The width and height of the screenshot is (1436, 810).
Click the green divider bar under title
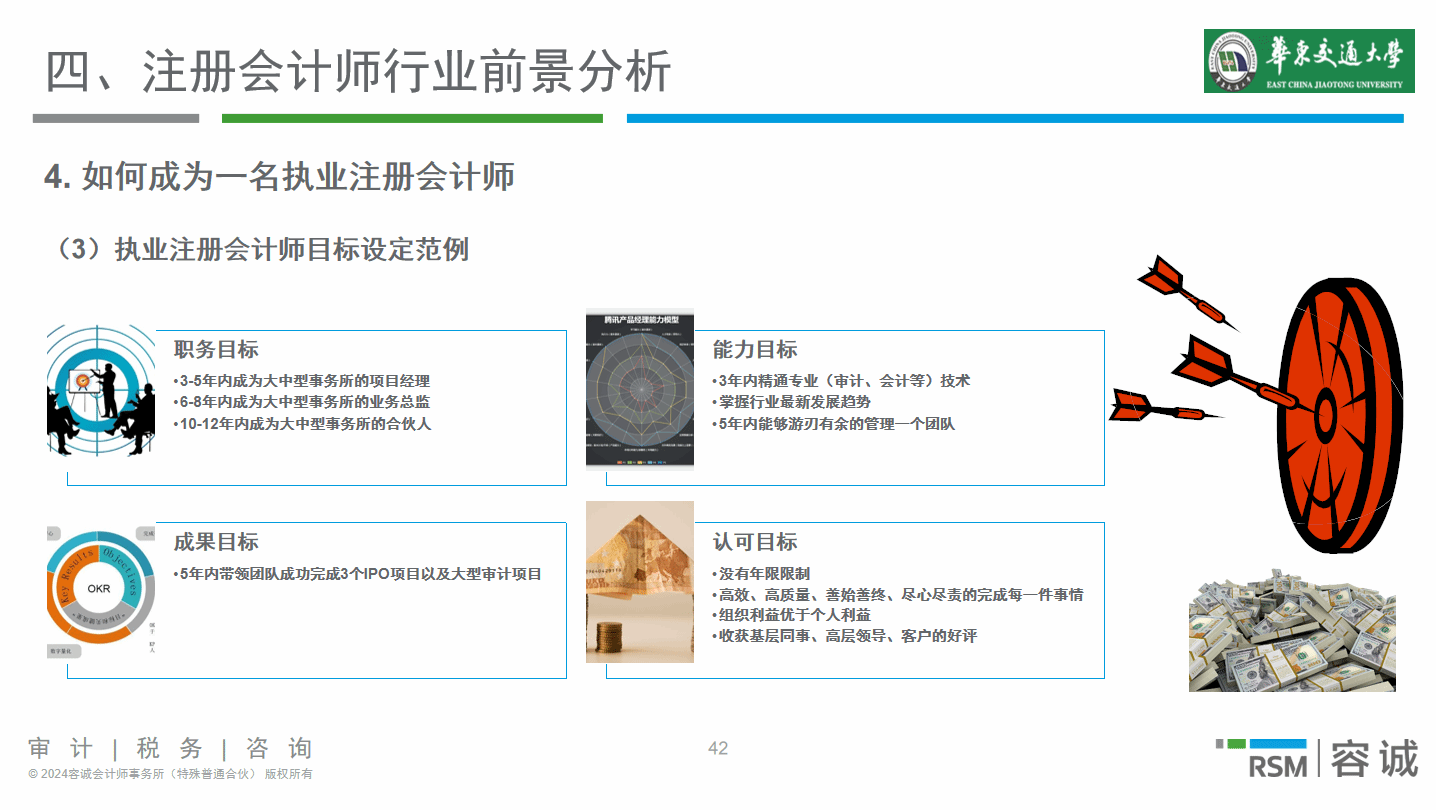(x=412, y=119)
